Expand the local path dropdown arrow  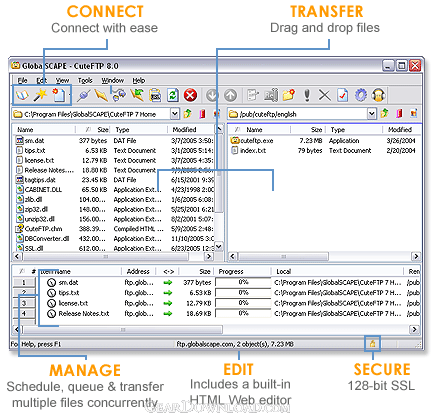[175, 114]
